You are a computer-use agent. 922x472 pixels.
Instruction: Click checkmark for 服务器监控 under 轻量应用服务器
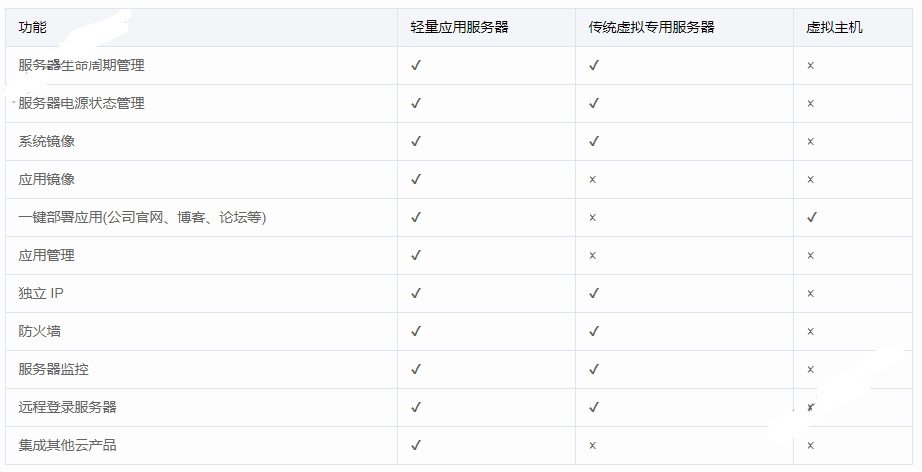416,370
